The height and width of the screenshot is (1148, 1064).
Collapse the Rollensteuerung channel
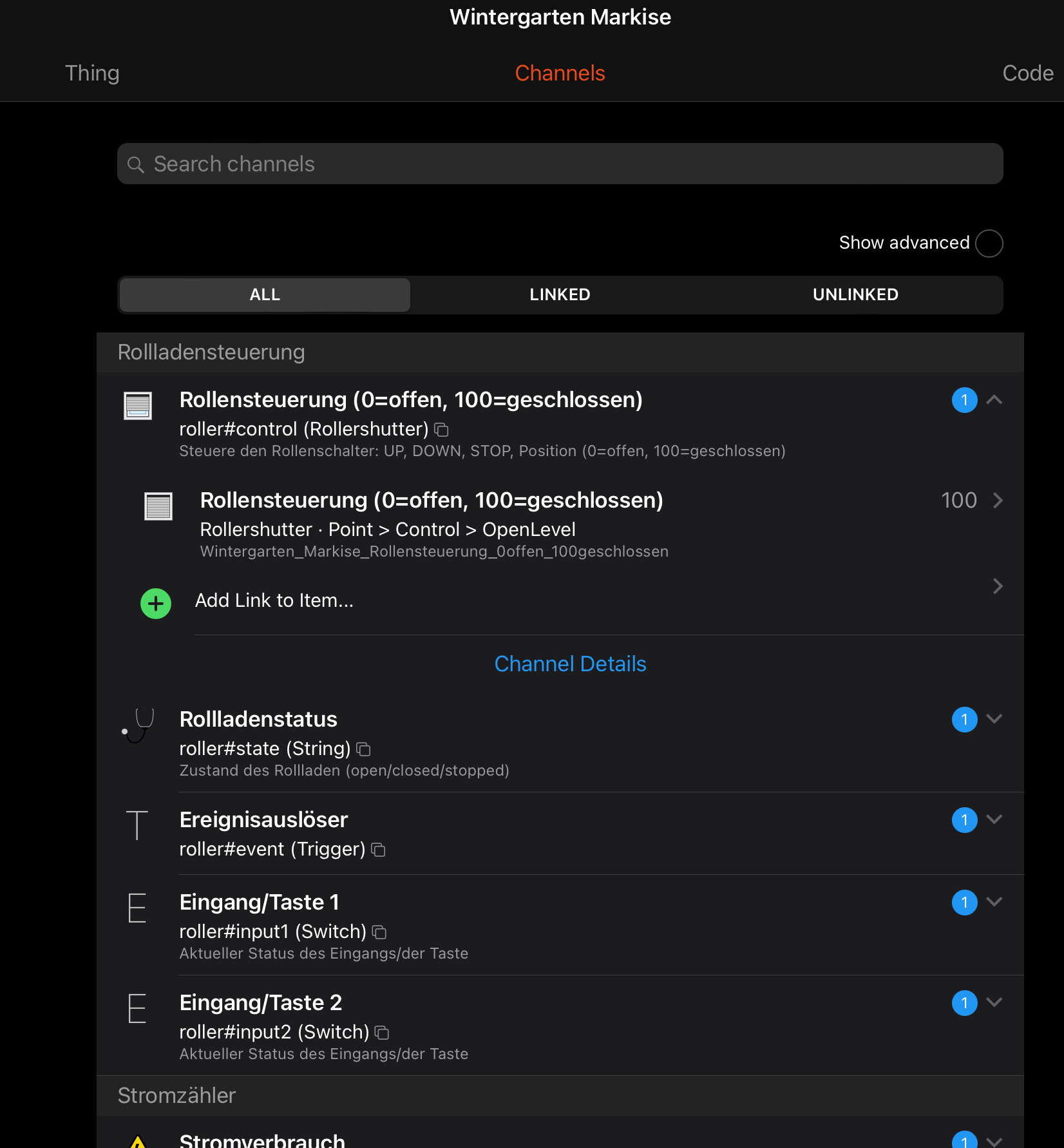tap(994, 400)
